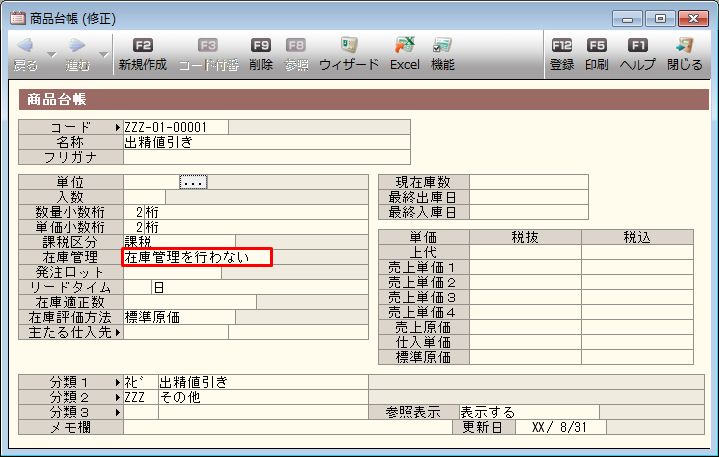The image size is (719, 457).
Task: Print using the 印刷 (F5) icon
Action: point(596,55)
